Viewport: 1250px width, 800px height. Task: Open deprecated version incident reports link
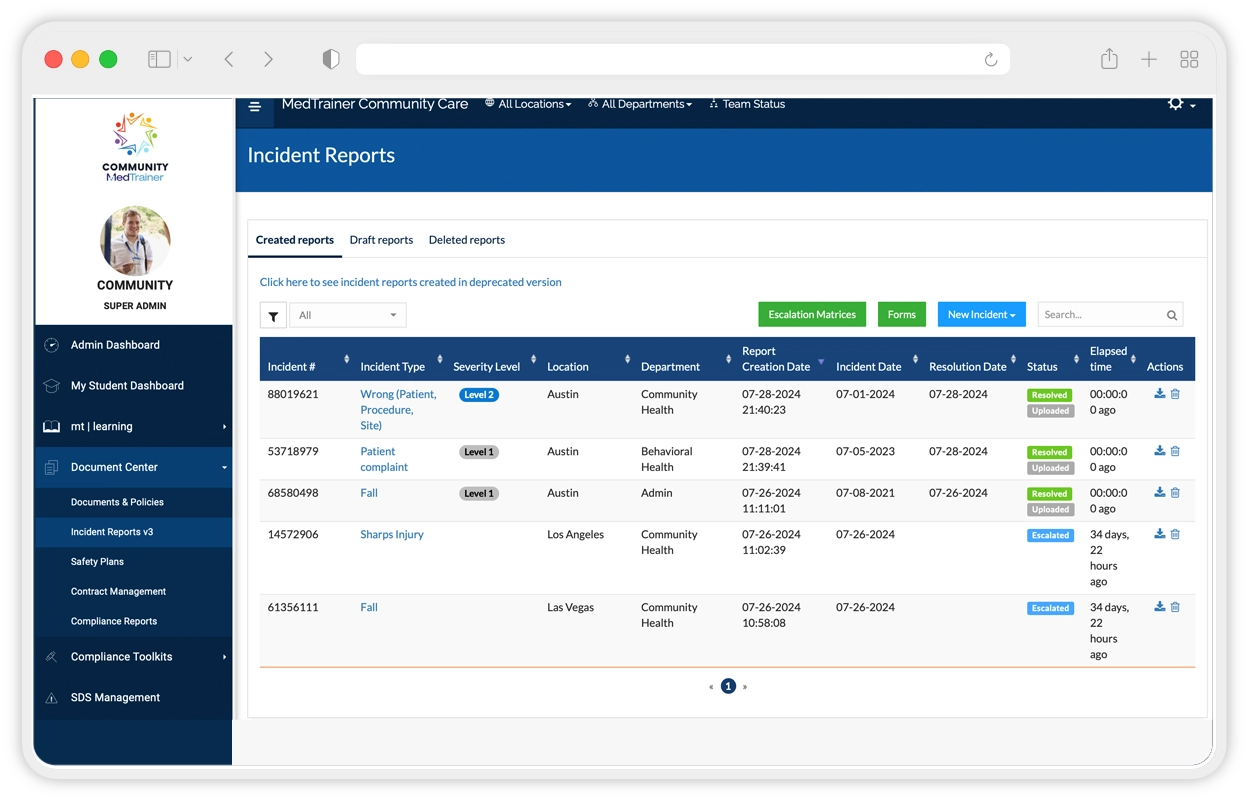coord(410,282)
